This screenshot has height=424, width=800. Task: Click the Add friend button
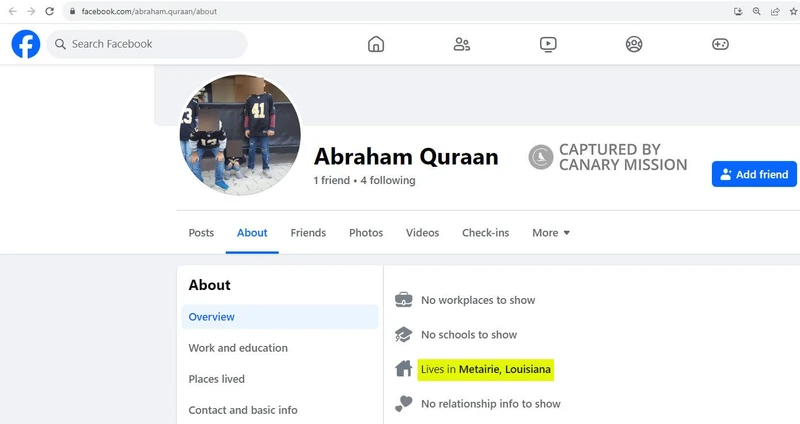[x=754, y=174]
